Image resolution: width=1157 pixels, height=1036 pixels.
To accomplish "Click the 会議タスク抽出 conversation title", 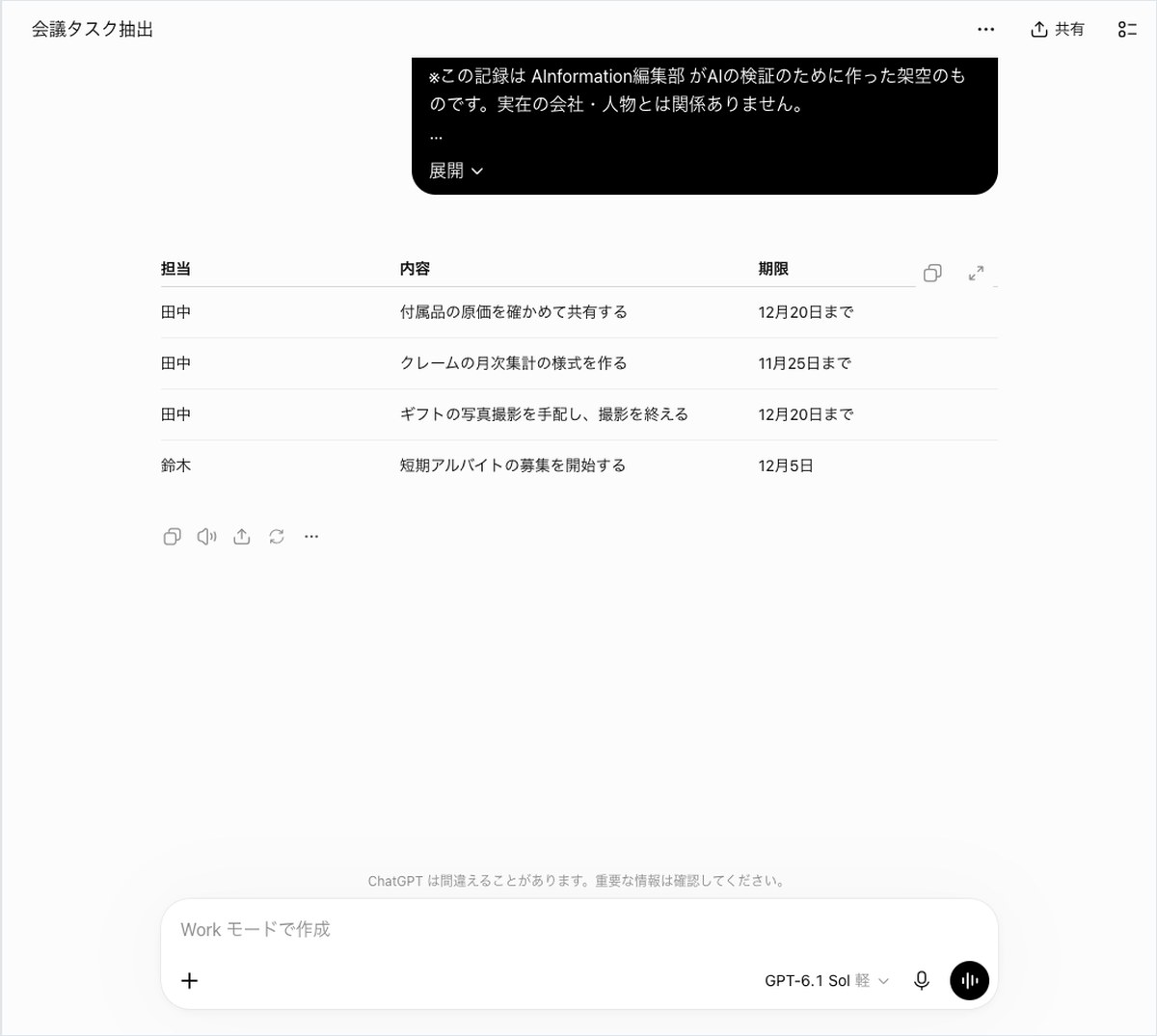I will click(93, 30).
